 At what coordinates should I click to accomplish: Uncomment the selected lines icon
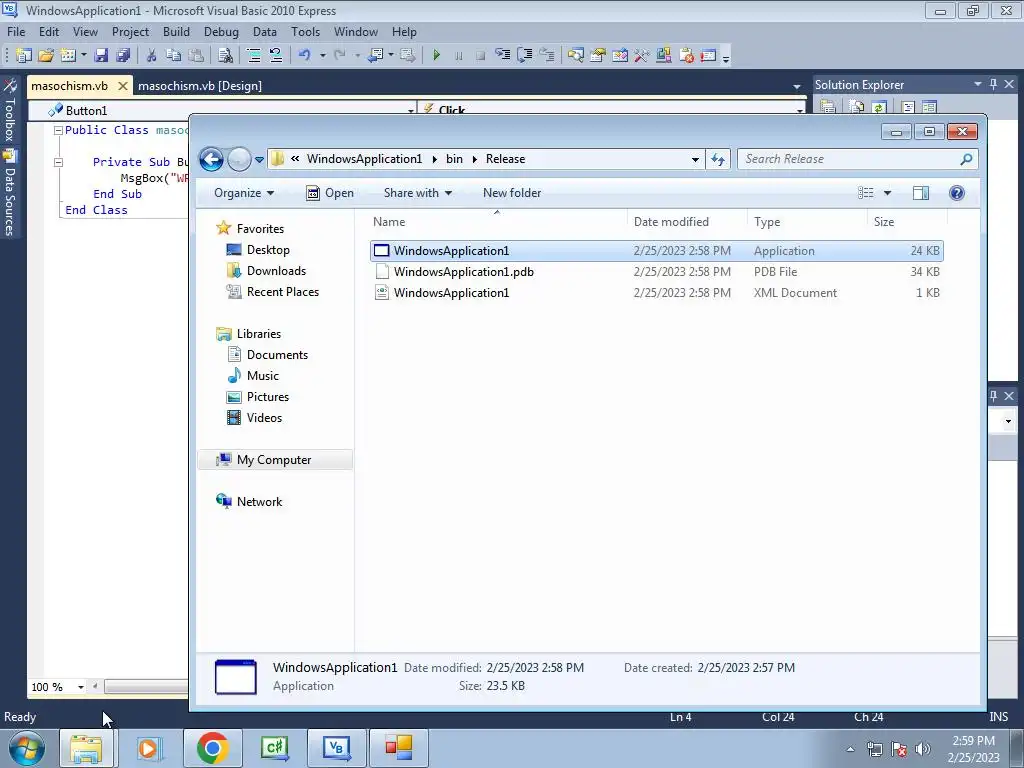coord(276,56)
